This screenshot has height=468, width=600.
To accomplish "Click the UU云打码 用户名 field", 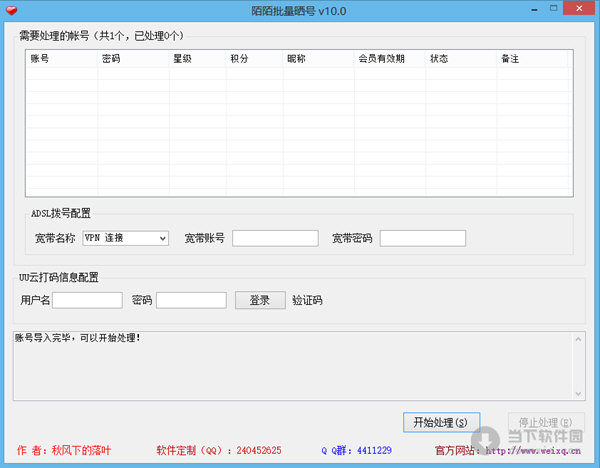I will [x=88, y=300].
